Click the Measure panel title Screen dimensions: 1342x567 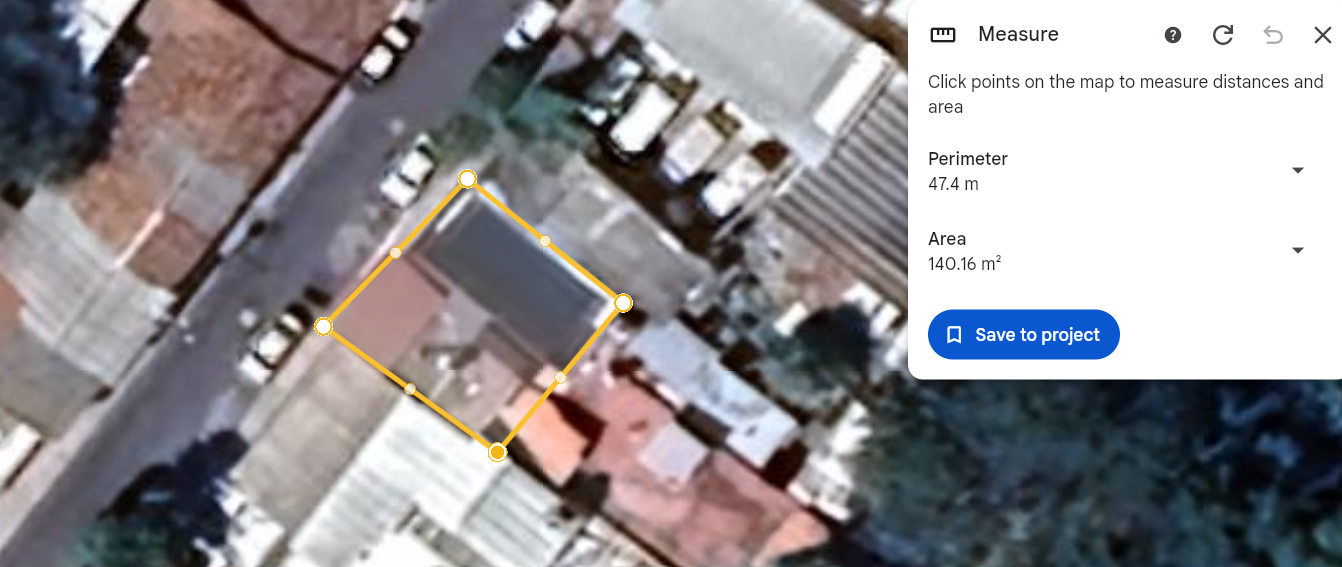coord(1018,34)
